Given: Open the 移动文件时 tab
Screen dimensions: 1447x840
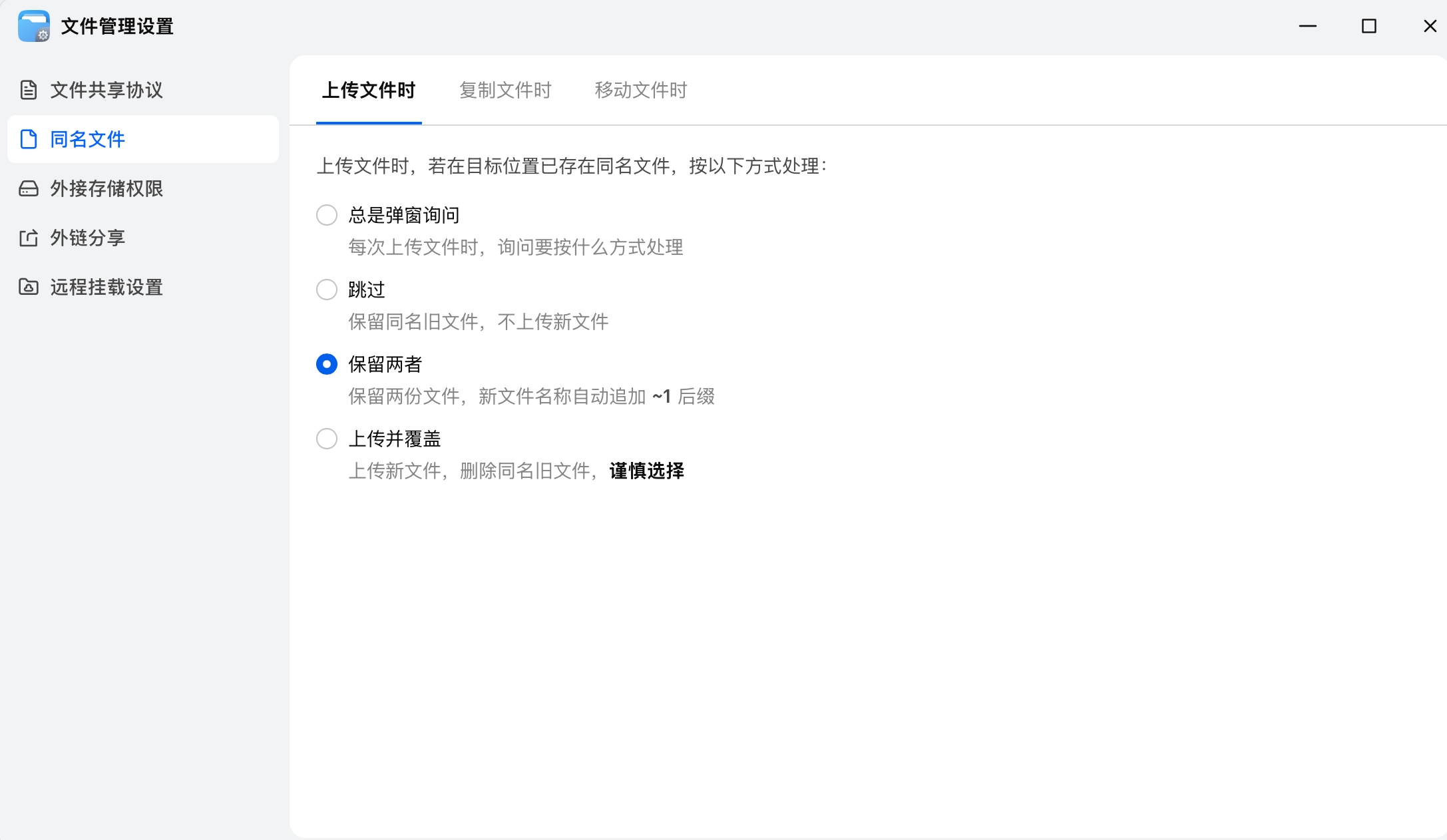Looking at the screenshot, I should [x=641, y=90].
